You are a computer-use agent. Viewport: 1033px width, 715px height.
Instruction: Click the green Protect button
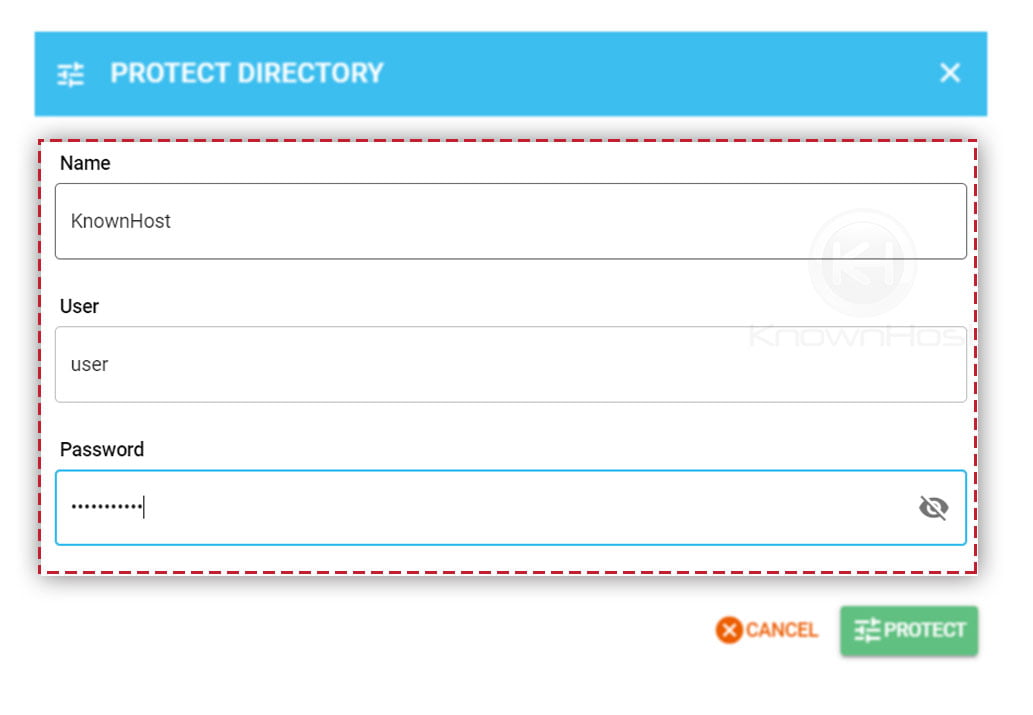coord(908,631)
